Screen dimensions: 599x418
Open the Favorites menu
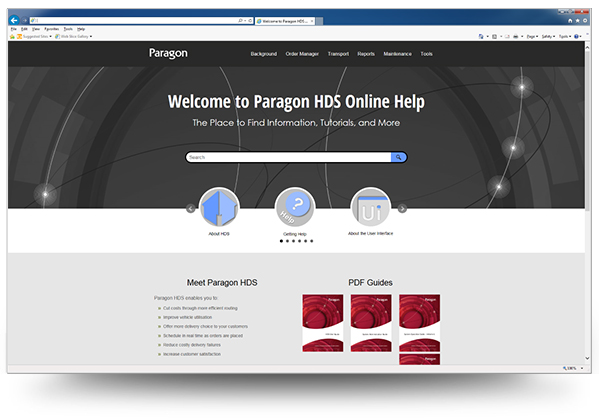[x=52, y=29]
